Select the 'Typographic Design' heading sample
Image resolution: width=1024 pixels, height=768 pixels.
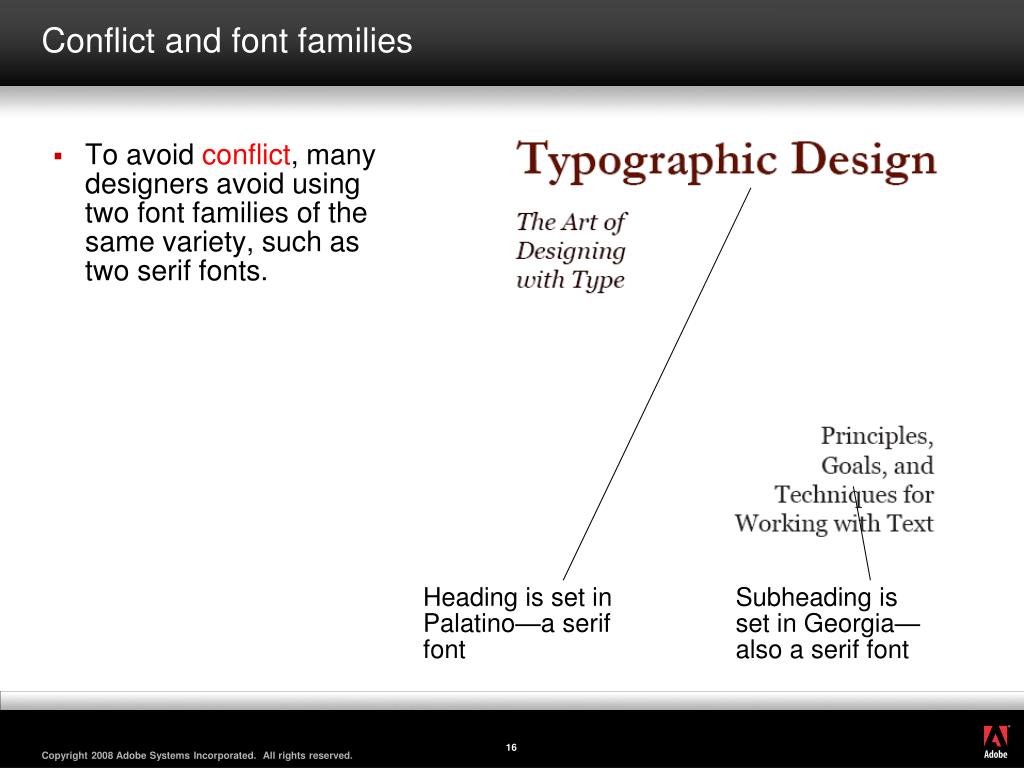point(726,161)
